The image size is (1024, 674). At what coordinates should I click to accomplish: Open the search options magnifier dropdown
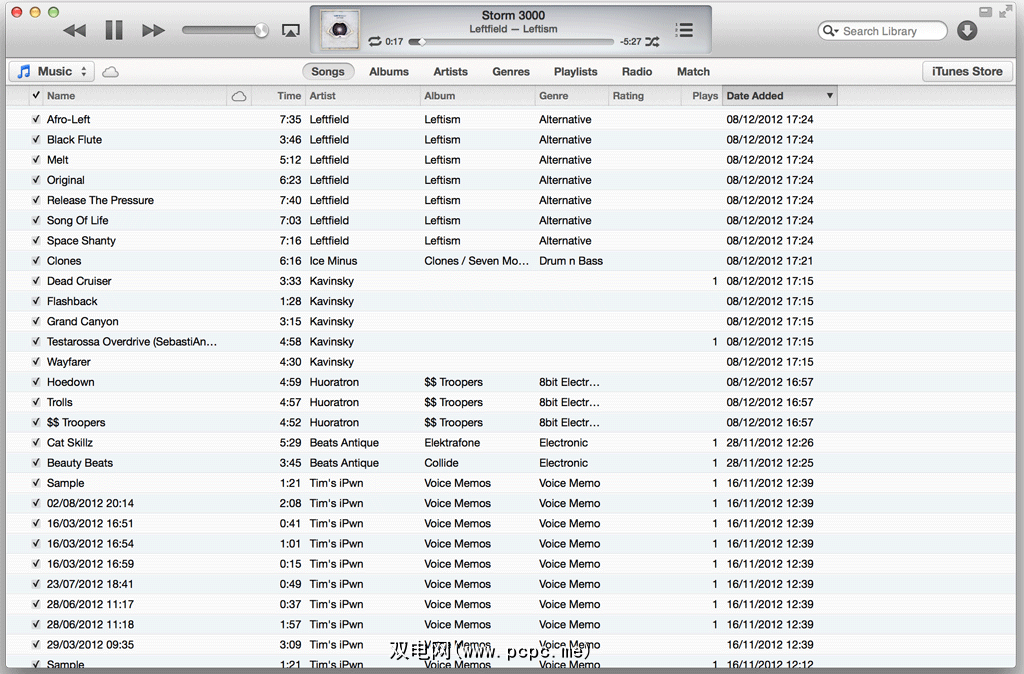[x=830, y=31]
